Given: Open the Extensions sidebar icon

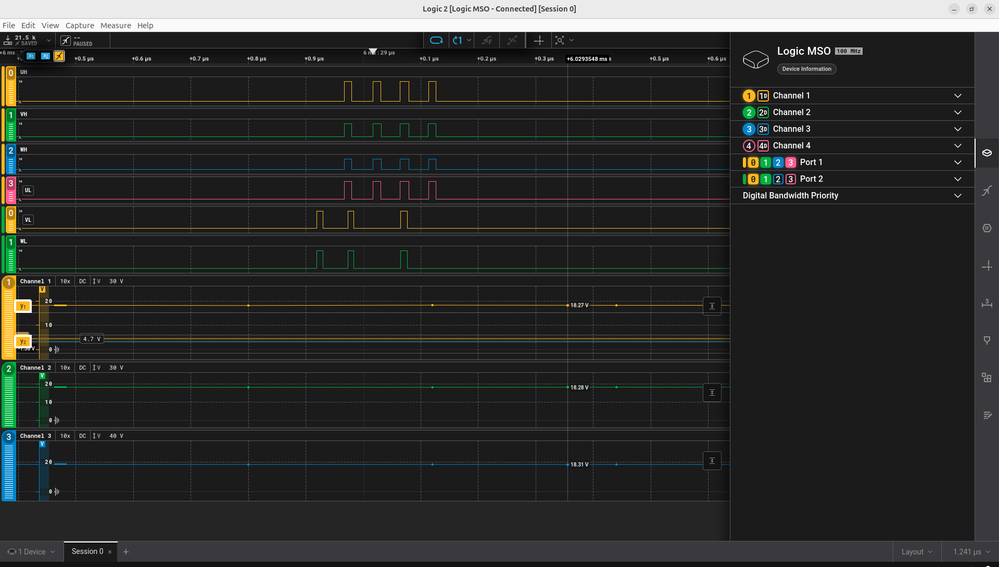Looking at the screenshot, I should pos(987,378).
